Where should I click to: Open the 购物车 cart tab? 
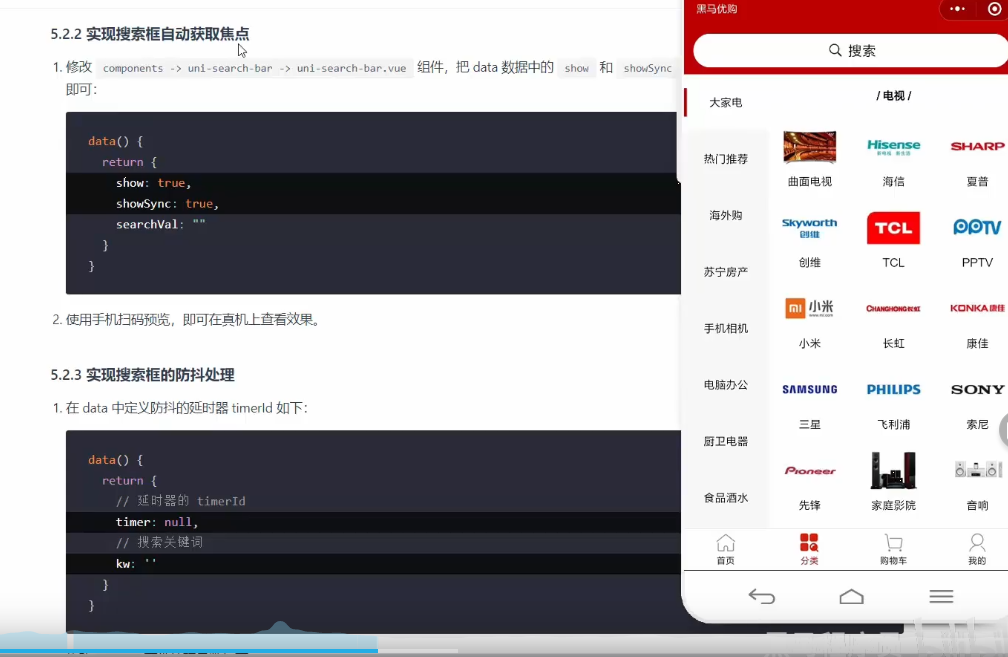point(894,550)
